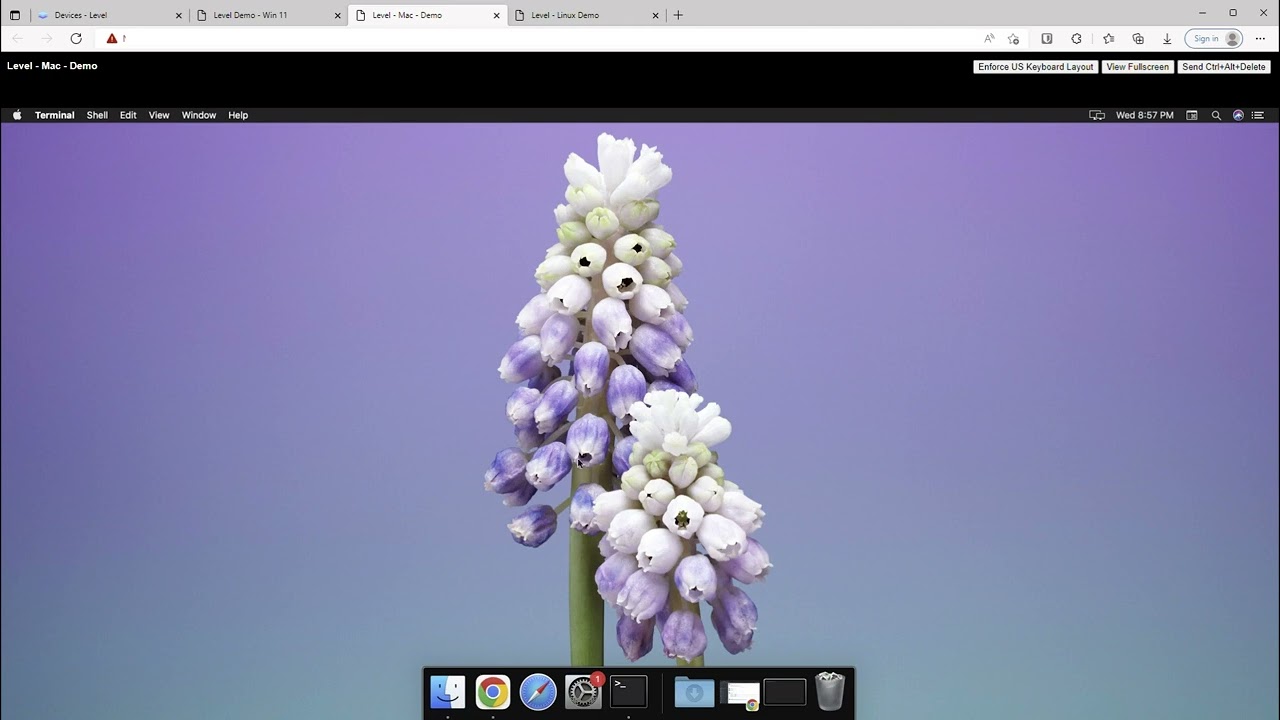Viewport: 1280px width, 720px height.
Task: Click the screen mirroring menu bar icon
Action: pyautogui.click(x=1097, y=115)
